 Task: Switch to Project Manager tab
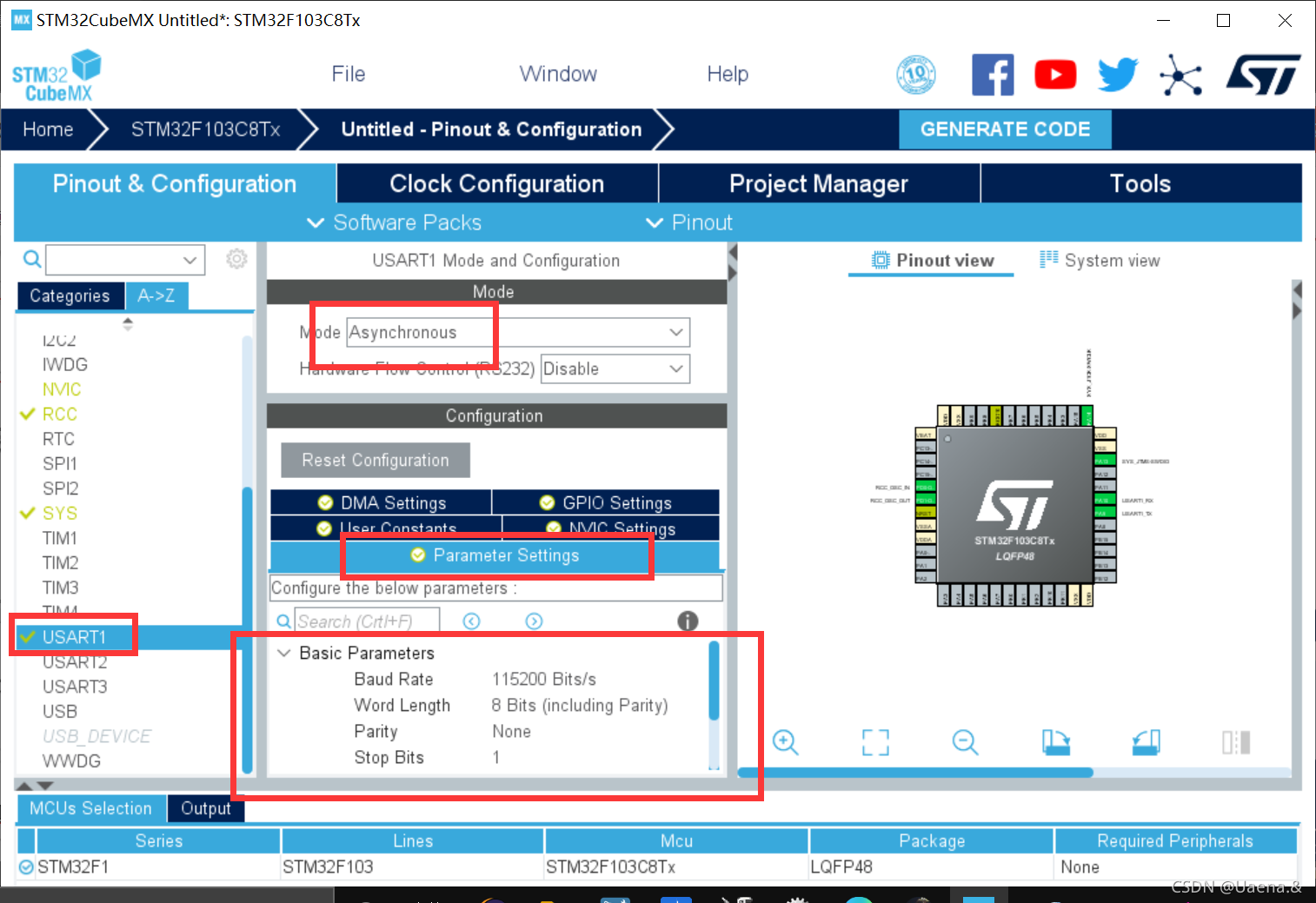click(819, 183)
